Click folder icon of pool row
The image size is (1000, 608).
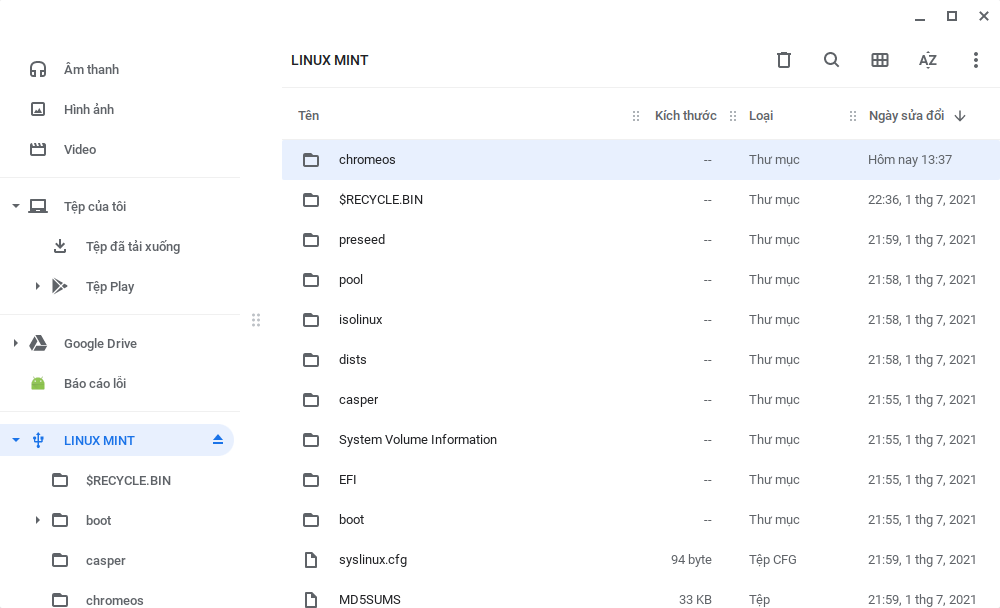click(311, 280)
